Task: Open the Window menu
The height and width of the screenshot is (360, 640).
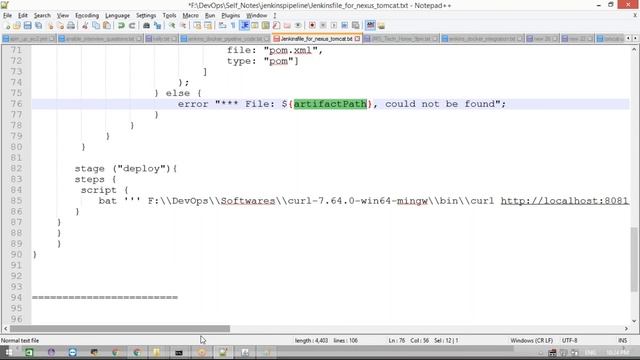Action: point(256,16)
